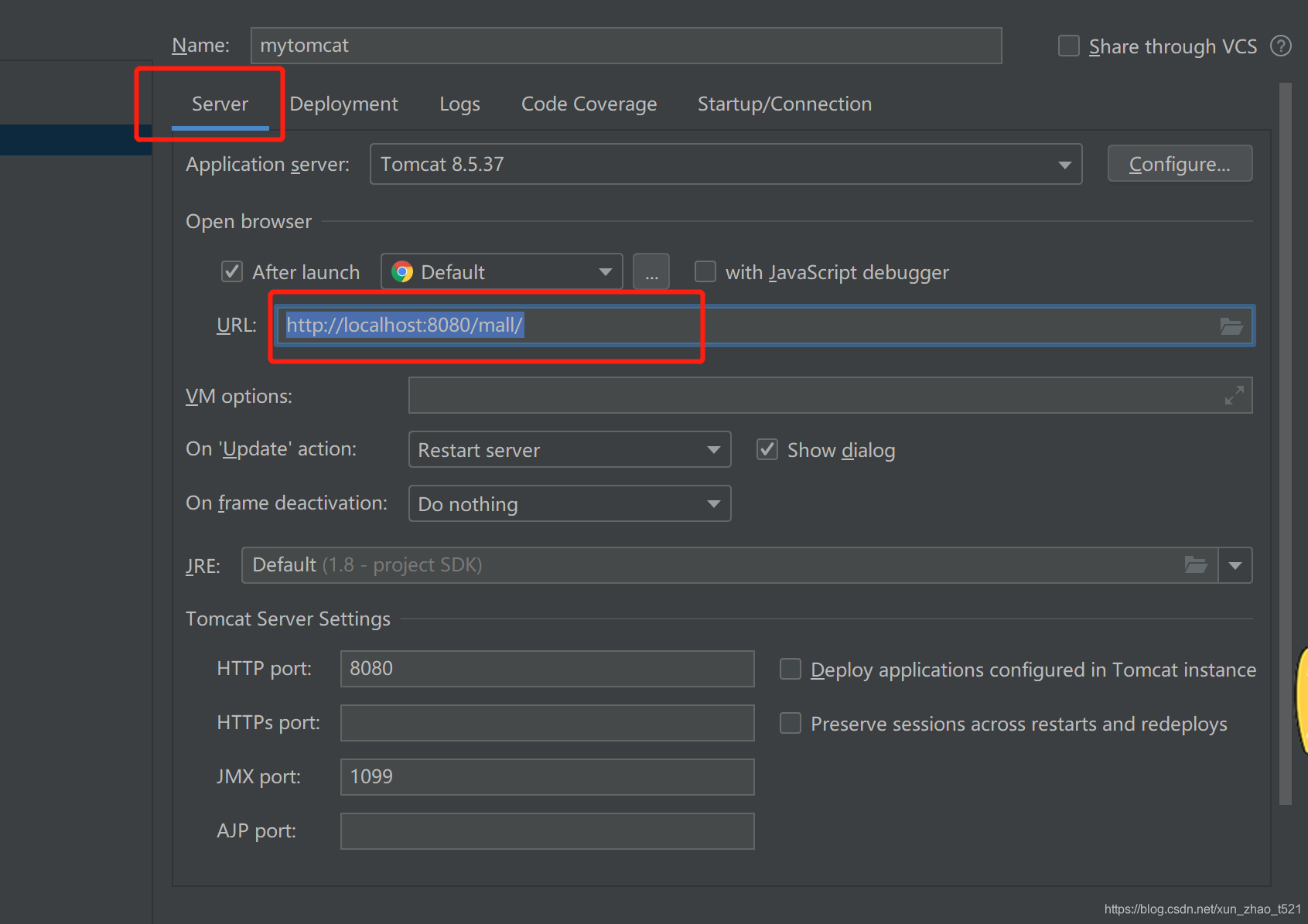Enable with JavaScript debugger option
Screen dimensions: 1308x924
click(705, 271)
